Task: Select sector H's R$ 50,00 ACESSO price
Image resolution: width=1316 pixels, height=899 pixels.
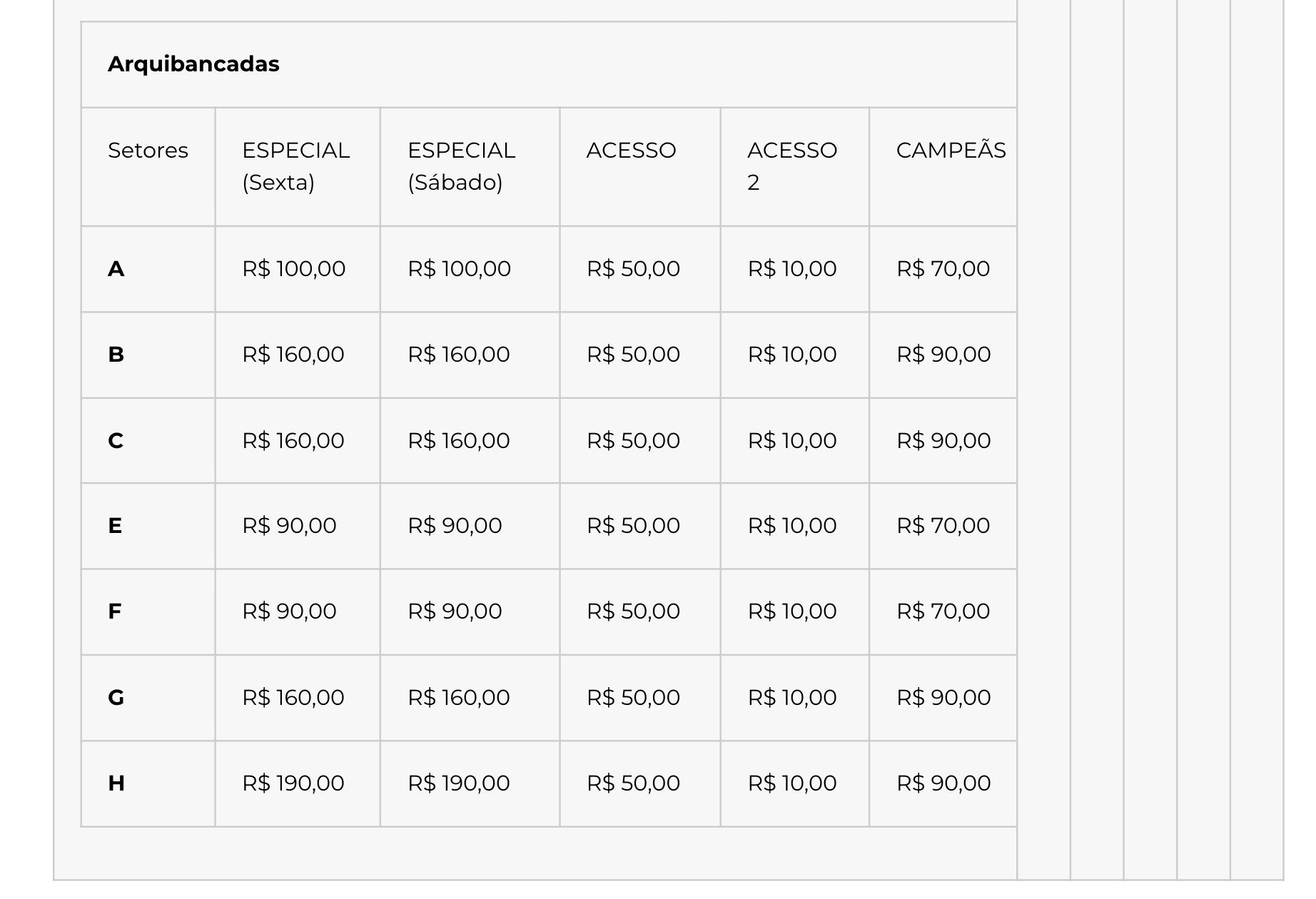Action: tap(633, 783)
